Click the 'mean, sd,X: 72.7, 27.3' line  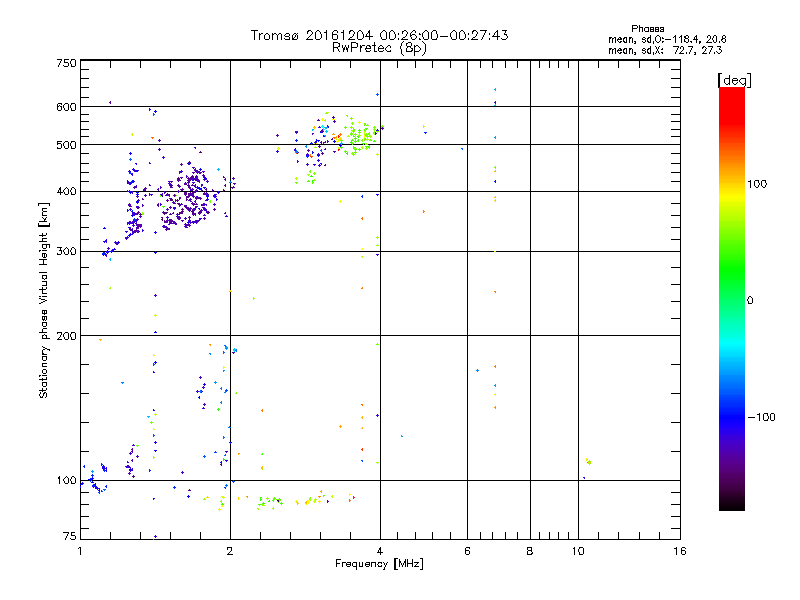(665, 50)
